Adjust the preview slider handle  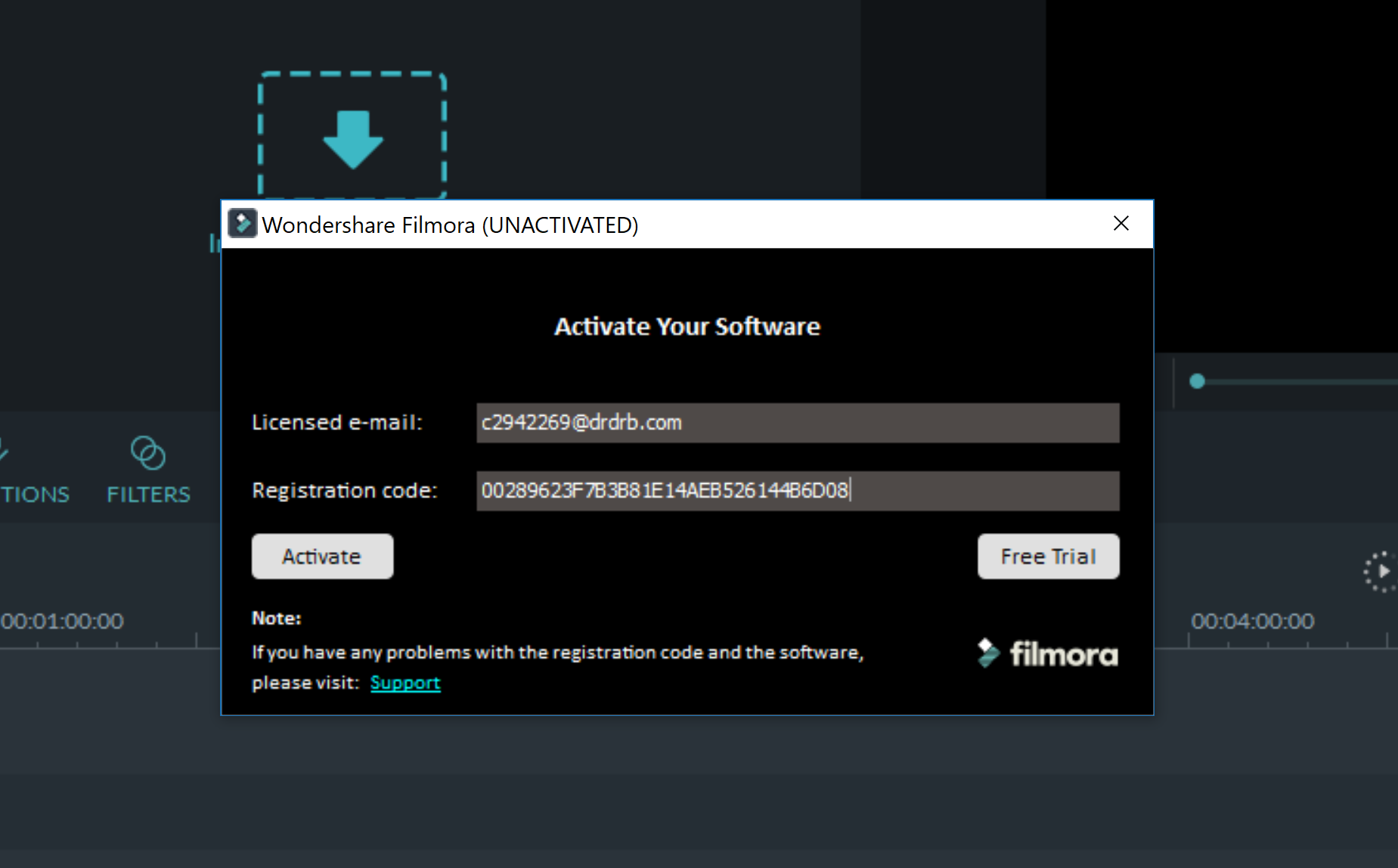1197,381
